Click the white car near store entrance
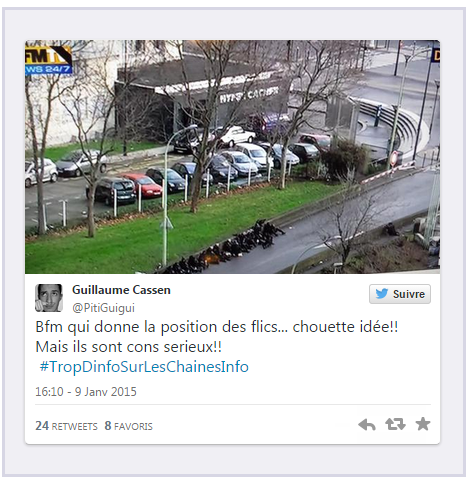Screen dimensions: 471x481 [236, 136]
